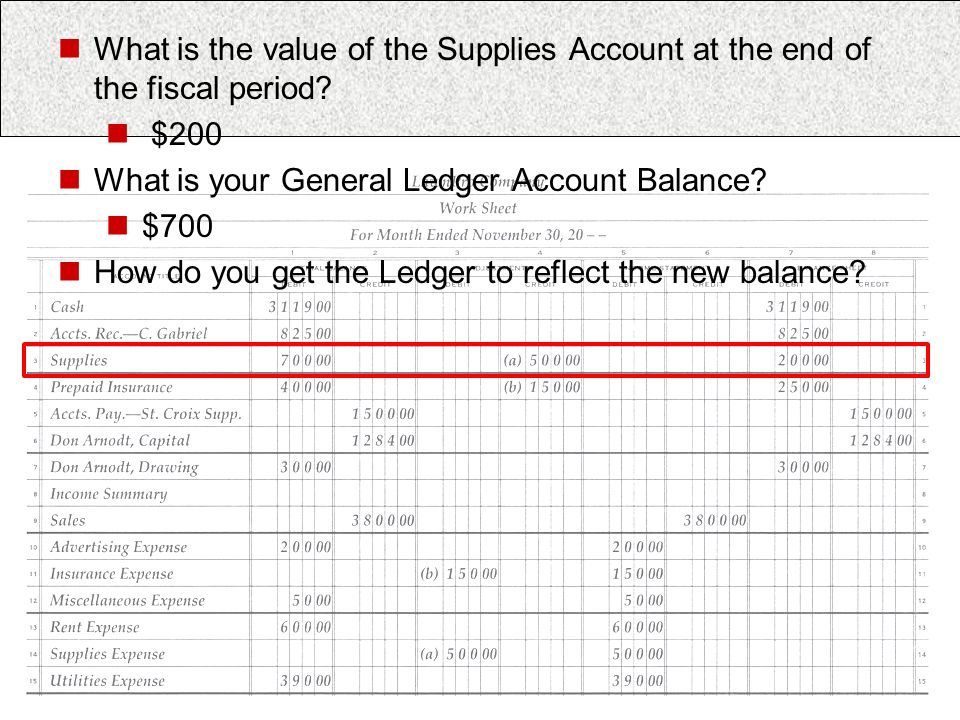This screenshot has width=960, height=720.
Task: Select the highlighted Supplies row label
Action: [78, 361]
